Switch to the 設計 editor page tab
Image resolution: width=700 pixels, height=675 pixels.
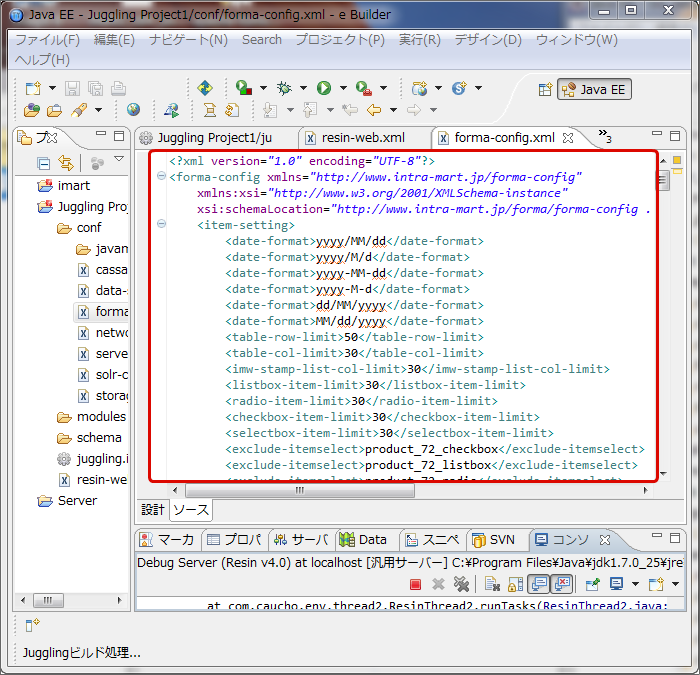tap(153, 509)
